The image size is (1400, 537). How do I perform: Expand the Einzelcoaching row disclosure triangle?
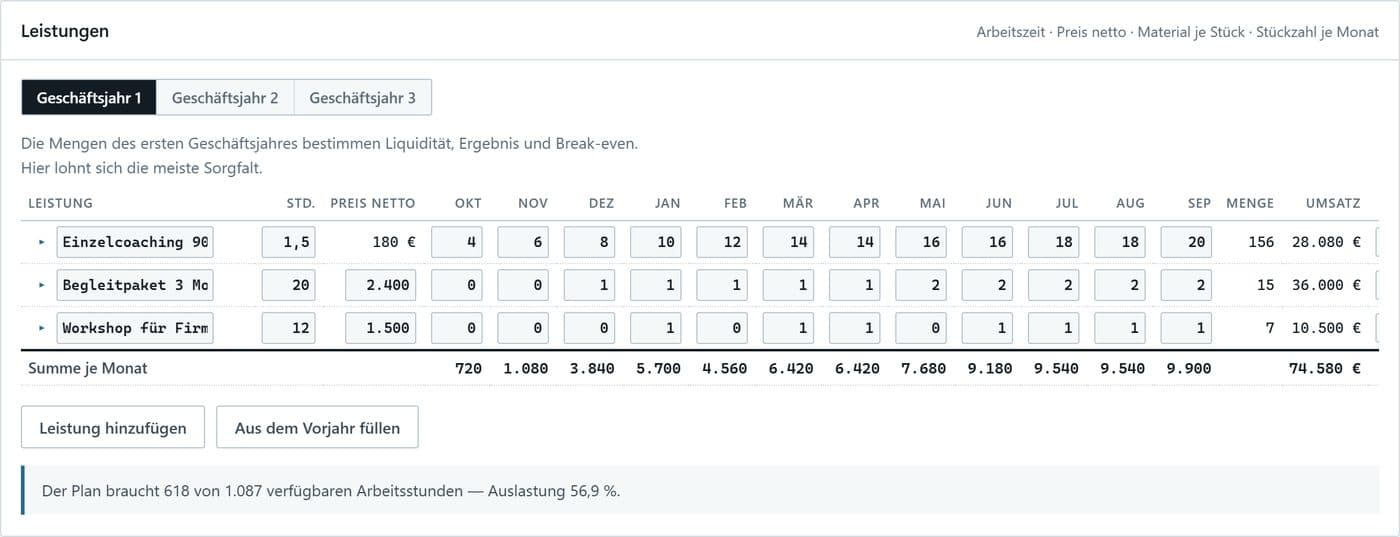pyautogui.click(x=42, y=242)
